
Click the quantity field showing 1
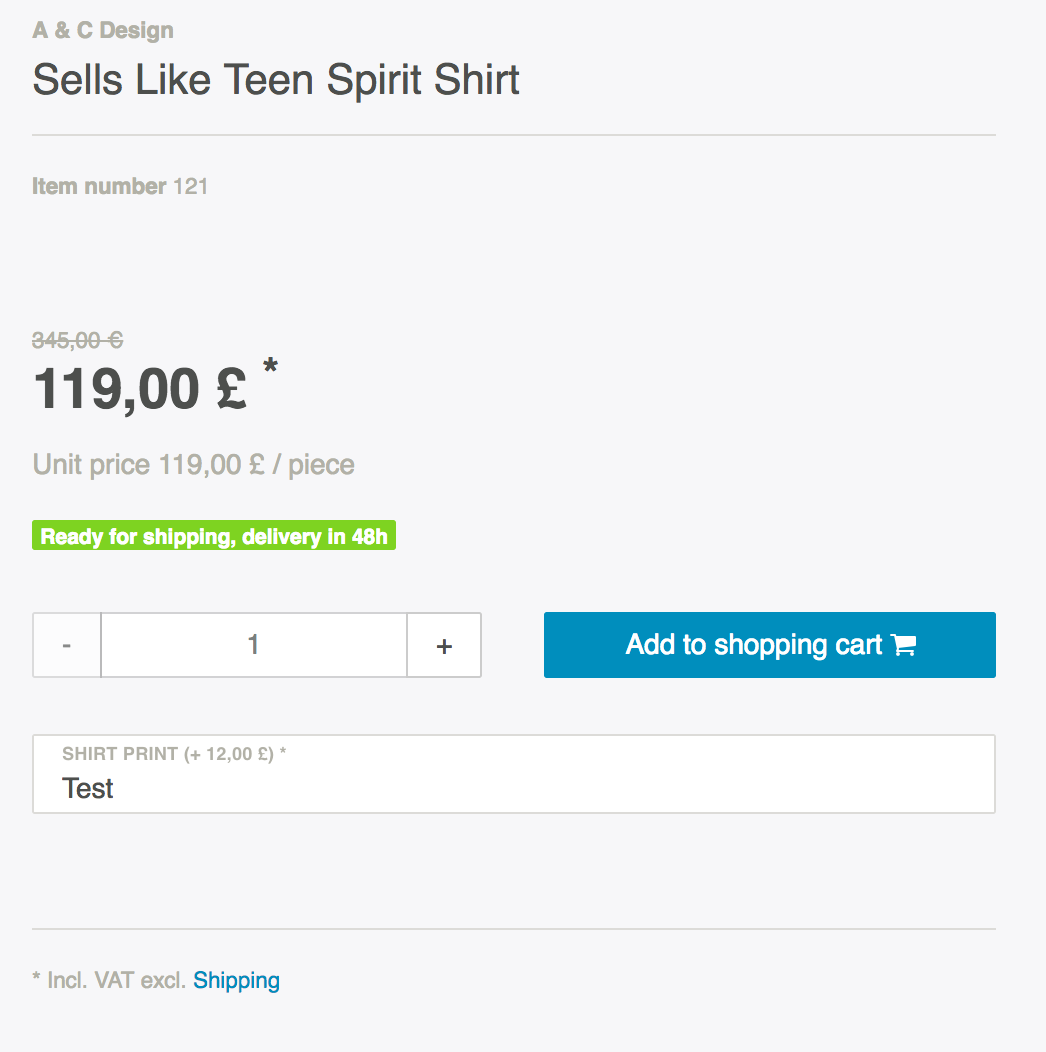pos(254,645)
